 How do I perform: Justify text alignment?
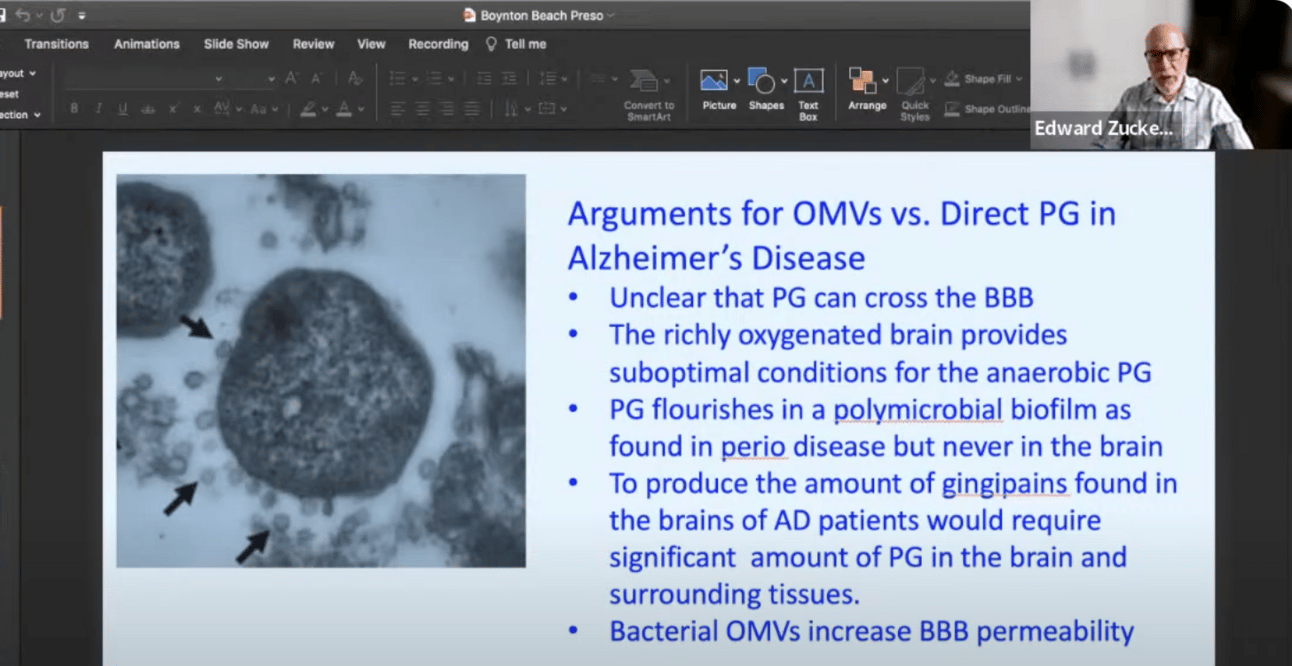pos(472,109)
